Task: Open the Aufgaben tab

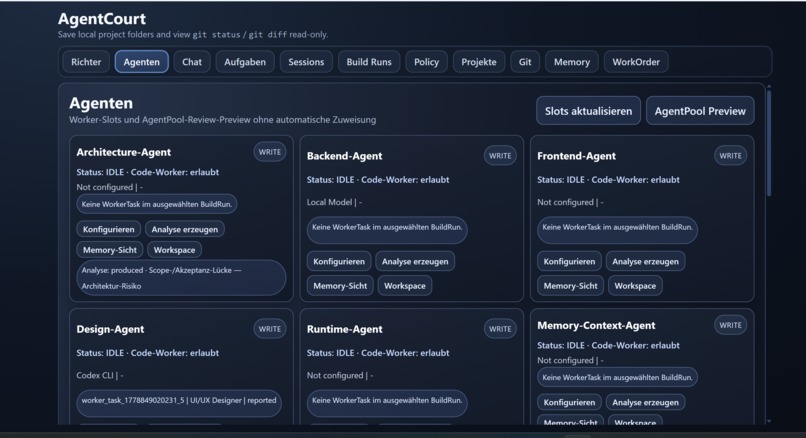Action: tap(245, 62)
